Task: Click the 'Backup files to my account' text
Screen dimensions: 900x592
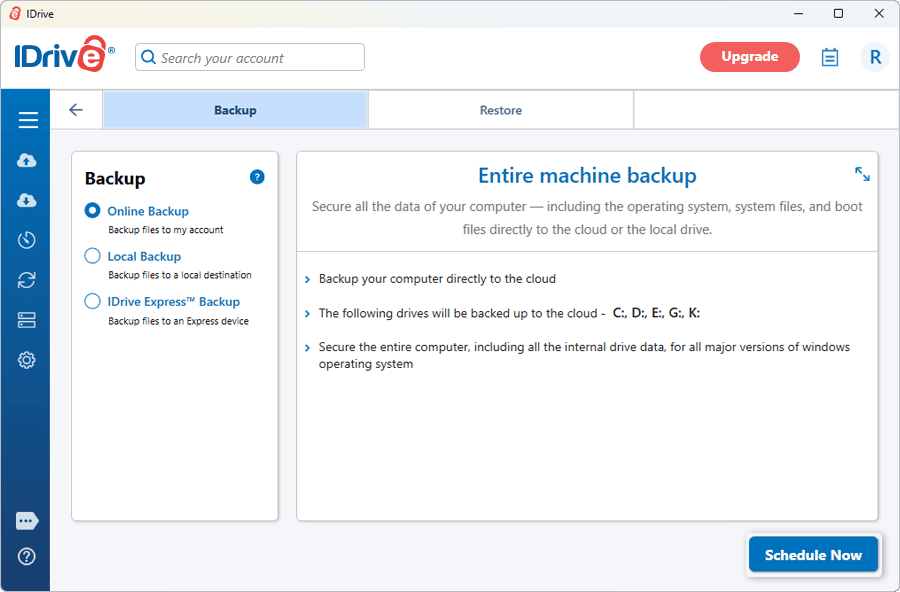Action: pos(166,230)
